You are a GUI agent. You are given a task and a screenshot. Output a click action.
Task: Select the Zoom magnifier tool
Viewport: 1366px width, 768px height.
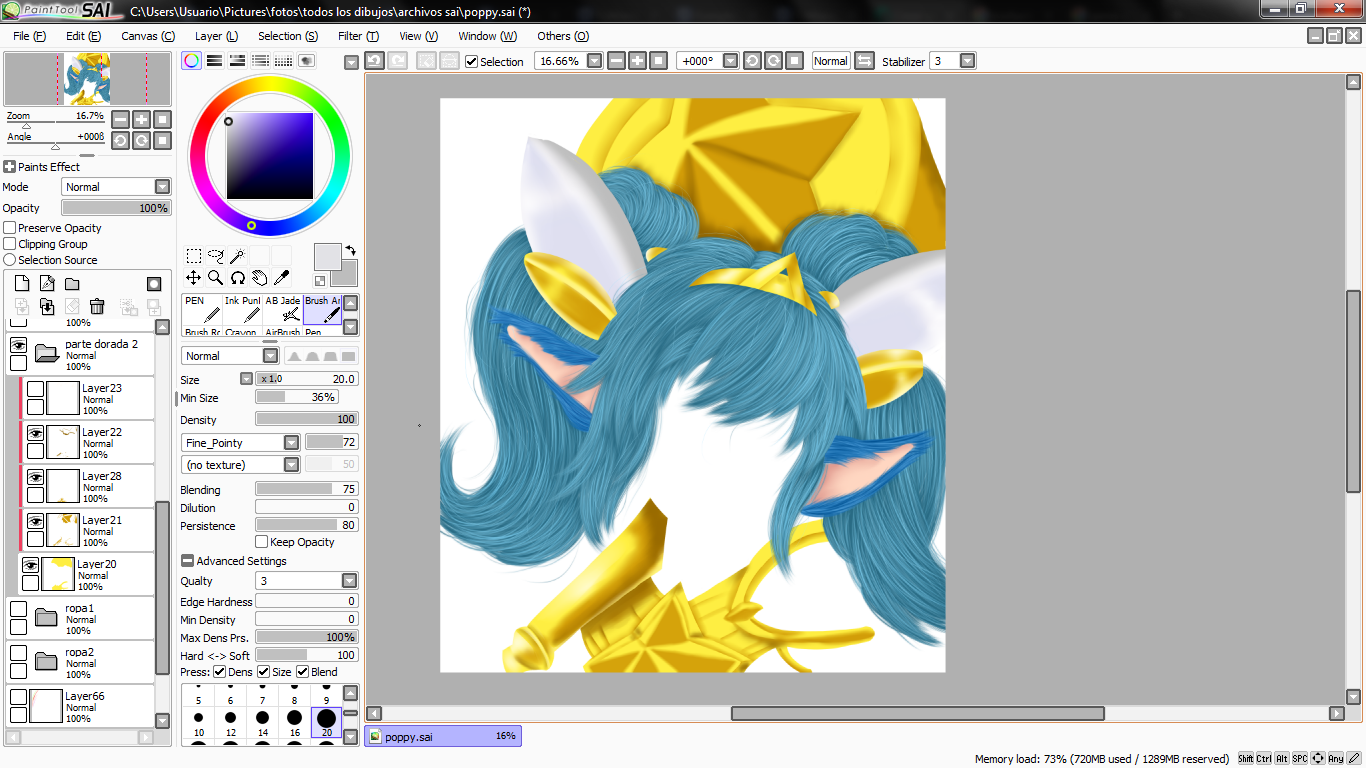216,278
